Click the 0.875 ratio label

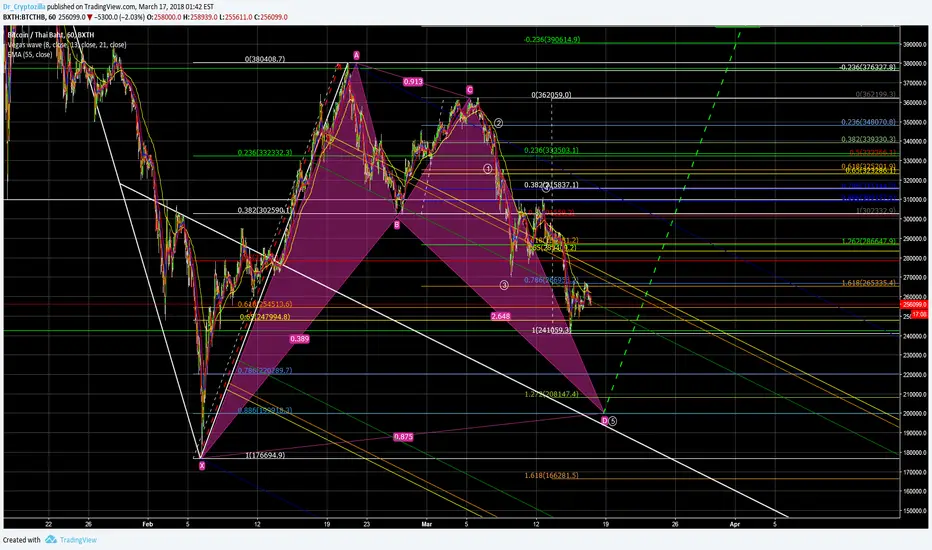[403, 436]
